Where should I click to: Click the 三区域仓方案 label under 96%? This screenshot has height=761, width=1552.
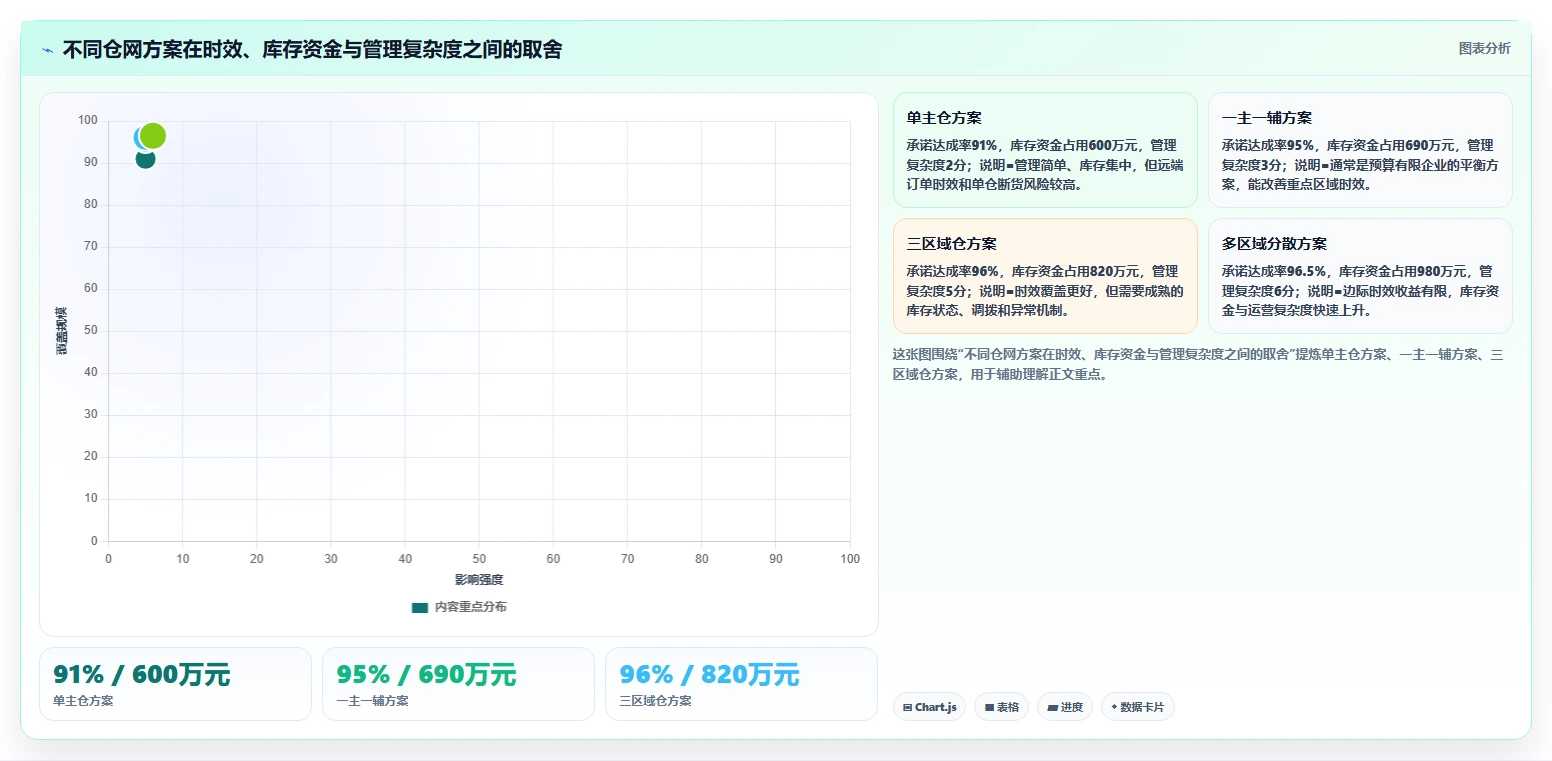coord(655,701)
